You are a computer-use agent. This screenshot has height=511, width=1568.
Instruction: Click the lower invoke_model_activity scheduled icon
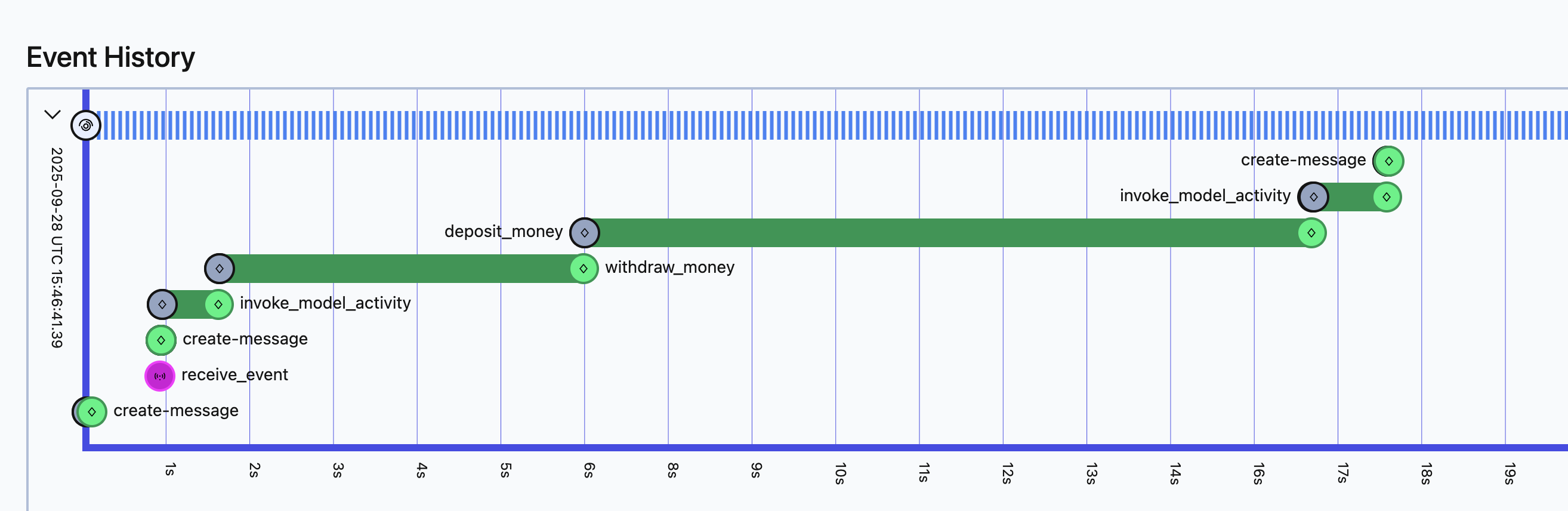pyautogui.click(x=162, y=304)
